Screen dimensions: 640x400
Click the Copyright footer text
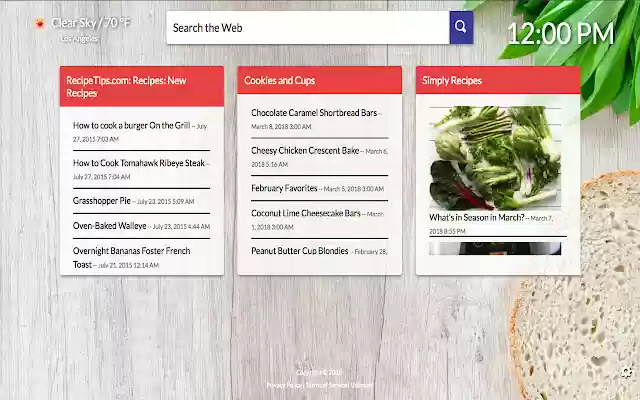319,372
